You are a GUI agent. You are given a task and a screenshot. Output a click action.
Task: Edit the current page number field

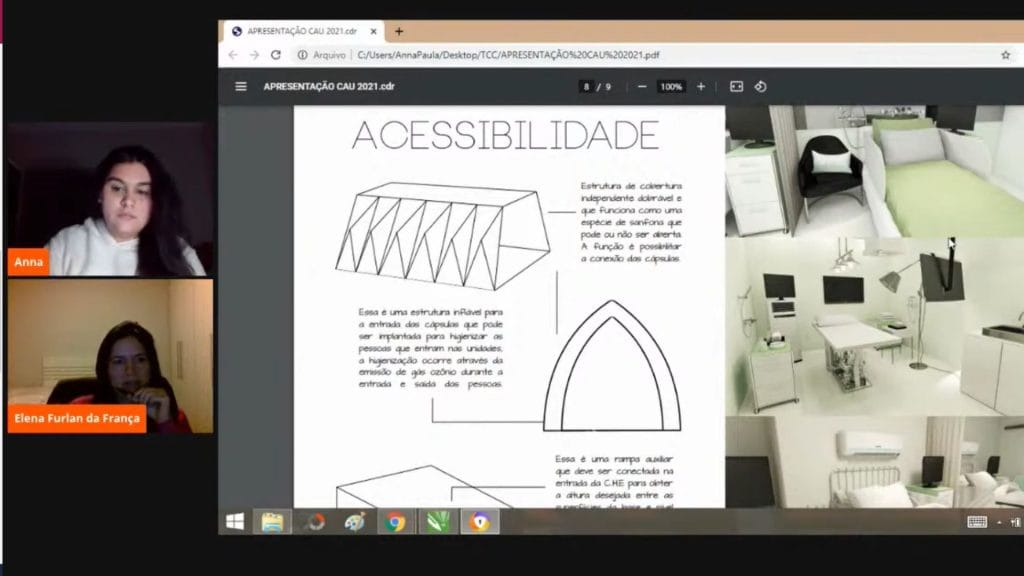[585, 87]
